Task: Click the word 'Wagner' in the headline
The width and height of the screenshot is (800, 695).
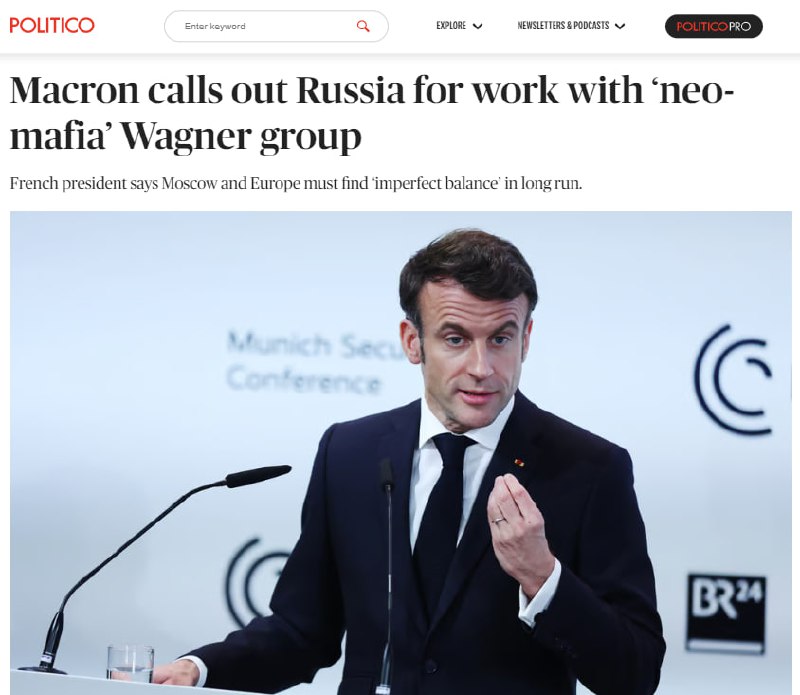Action: pyautogui.click(x=186, y=136)
